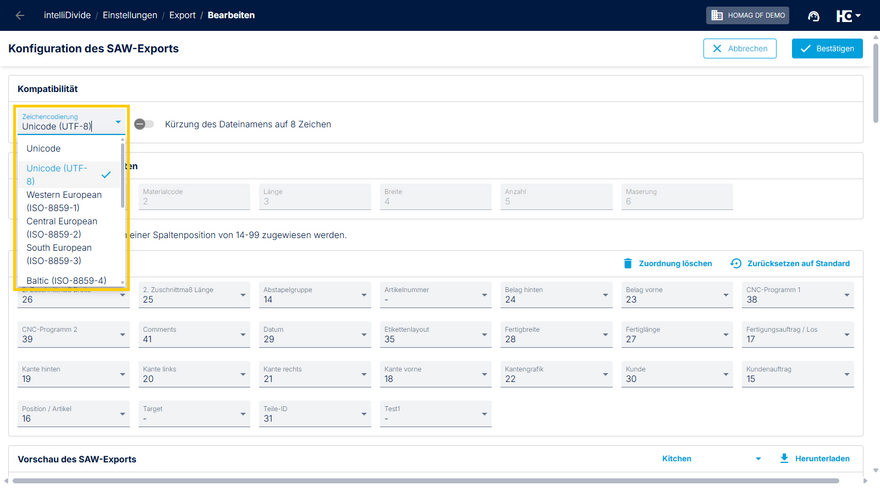Image resolution: width=880 pixels, height=496 pixels.
Task: Click the support headset icon
Action: pyautogui.click(x=814, y=16)
